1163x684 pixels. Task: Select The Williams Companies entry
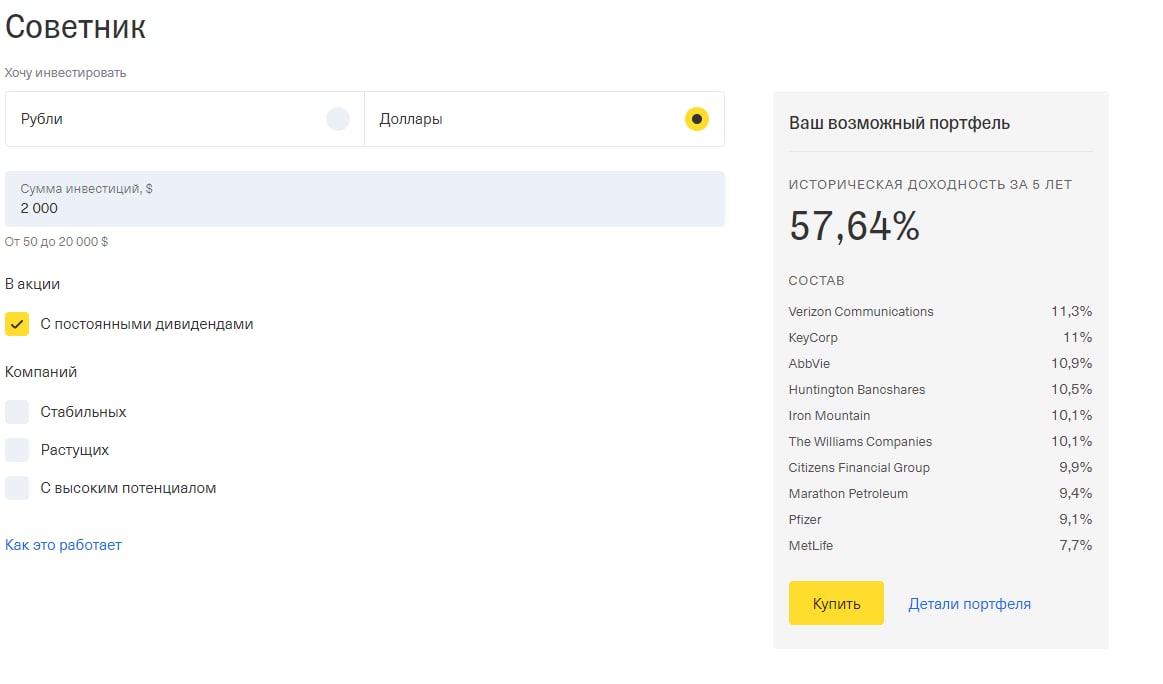click(860, 441)
